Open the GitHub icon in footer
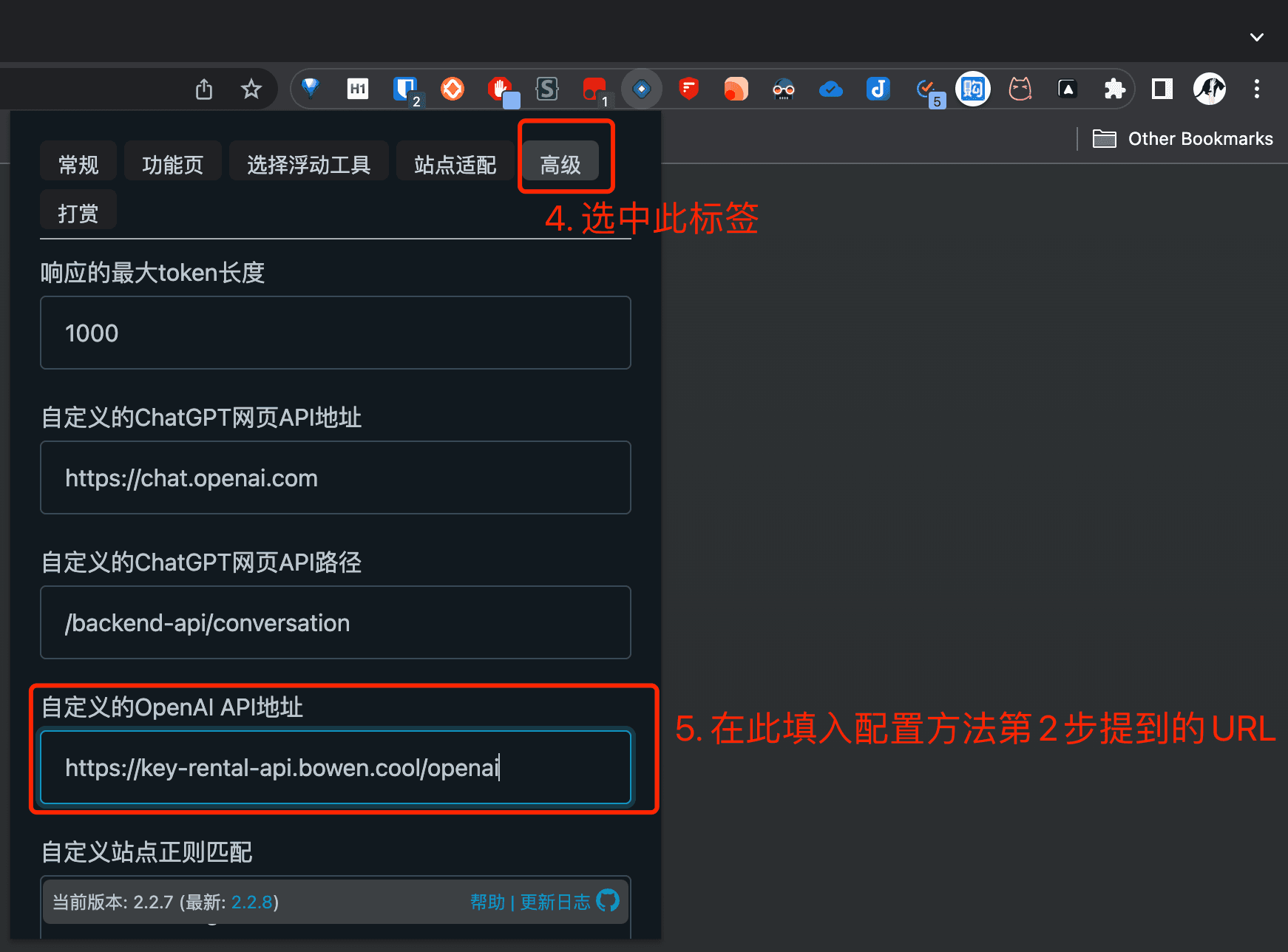The image size is (1288, 952). click(x=608, y=900)
